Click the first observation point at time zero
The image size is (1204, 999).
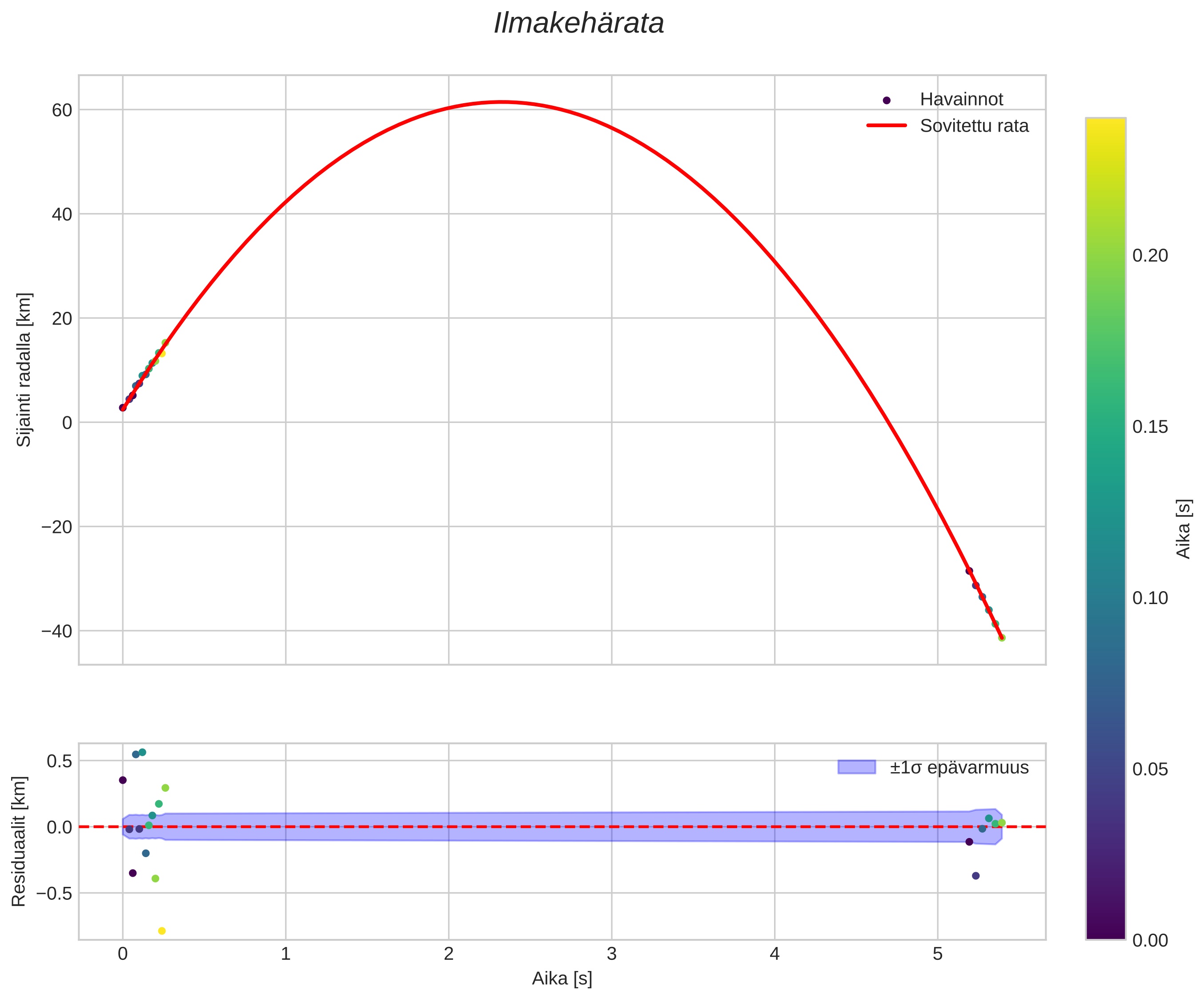pyautogui.click(x=123, y=408)
